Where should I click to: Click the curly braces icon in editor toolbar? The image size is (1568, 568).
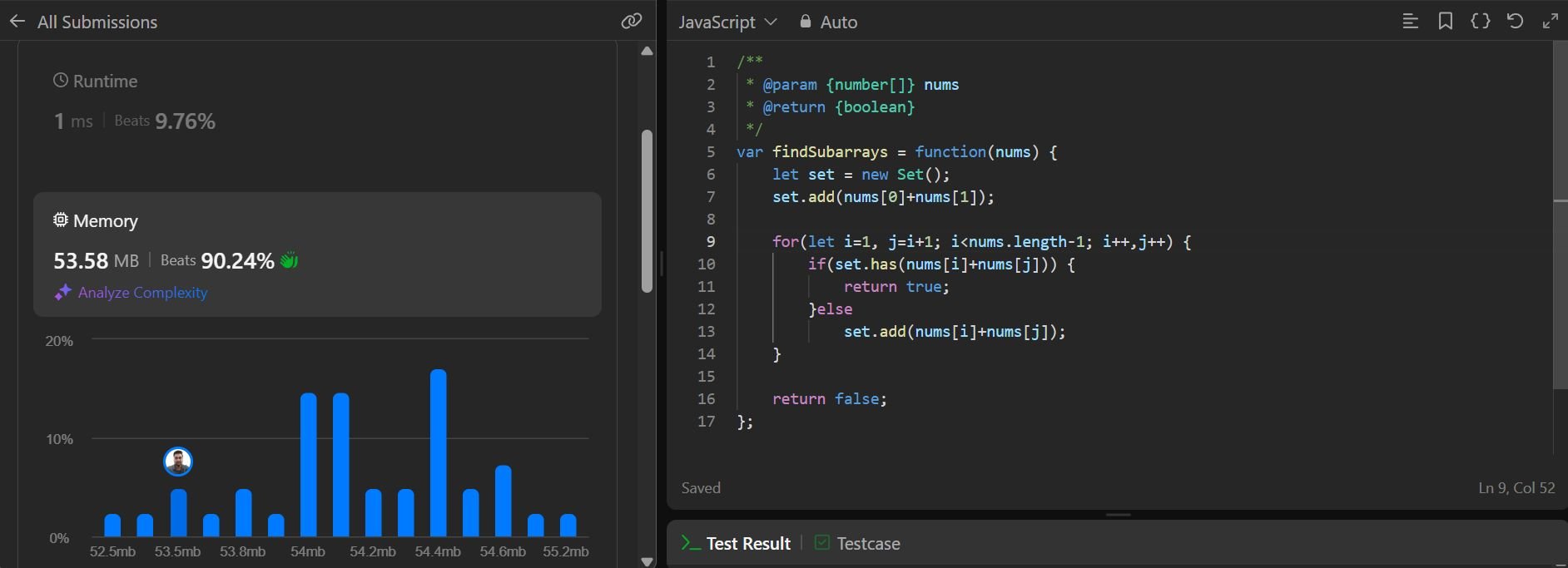pos(1481,22)
